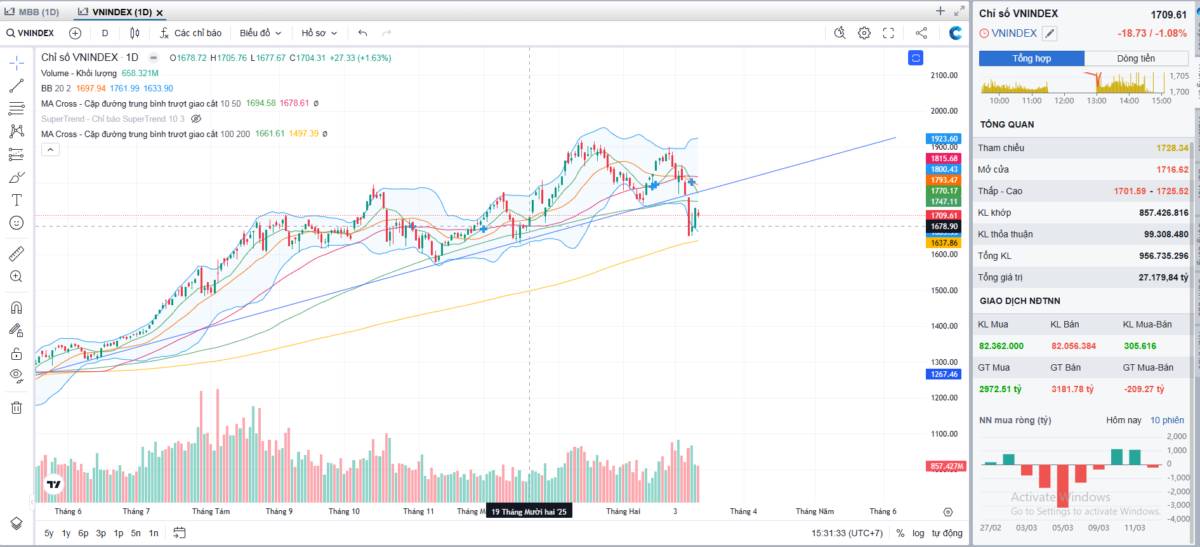Click the add symbol compare plus icon
The image size is (1200, 547).
75,33
